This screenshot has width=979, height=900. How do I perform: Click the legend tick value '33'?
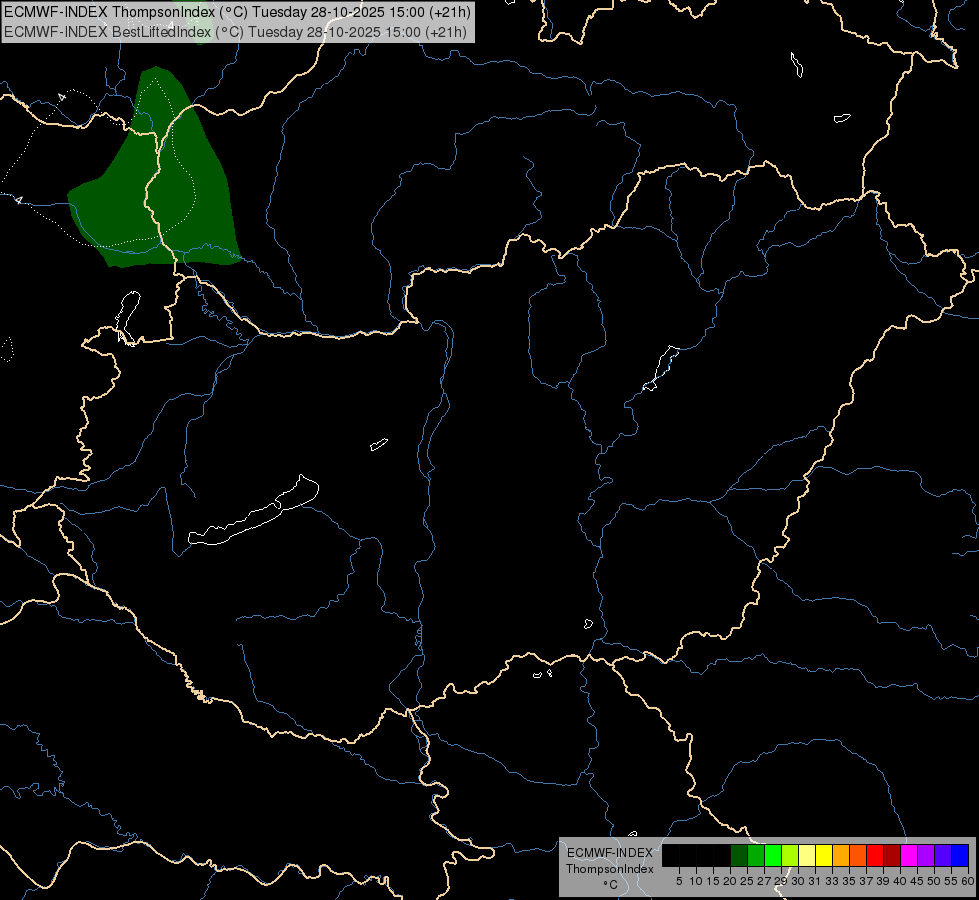(832, 881)
